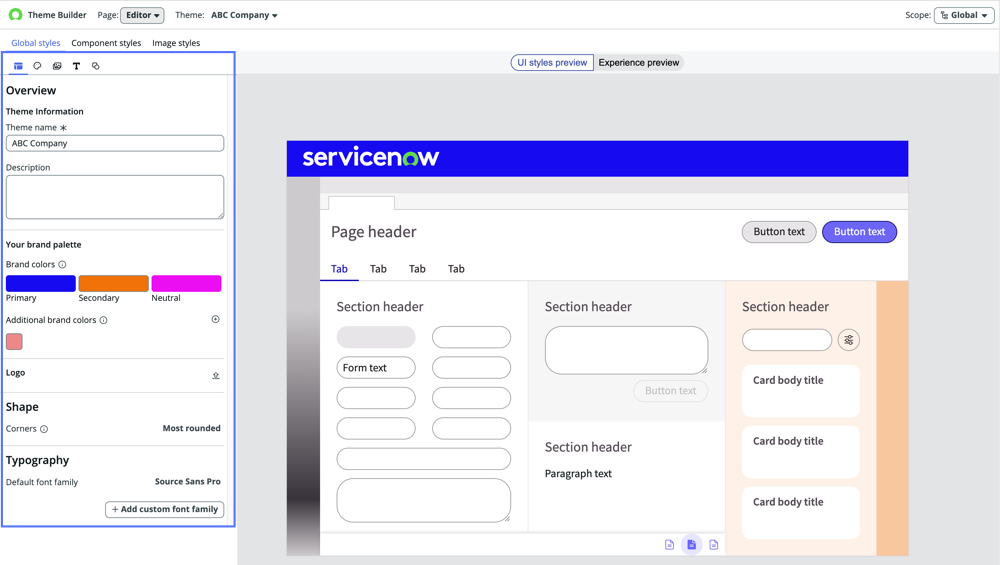The width and height of the screenshot is (1000, 565).
Task: Click the Page header text
Action: tap(374, 232)
